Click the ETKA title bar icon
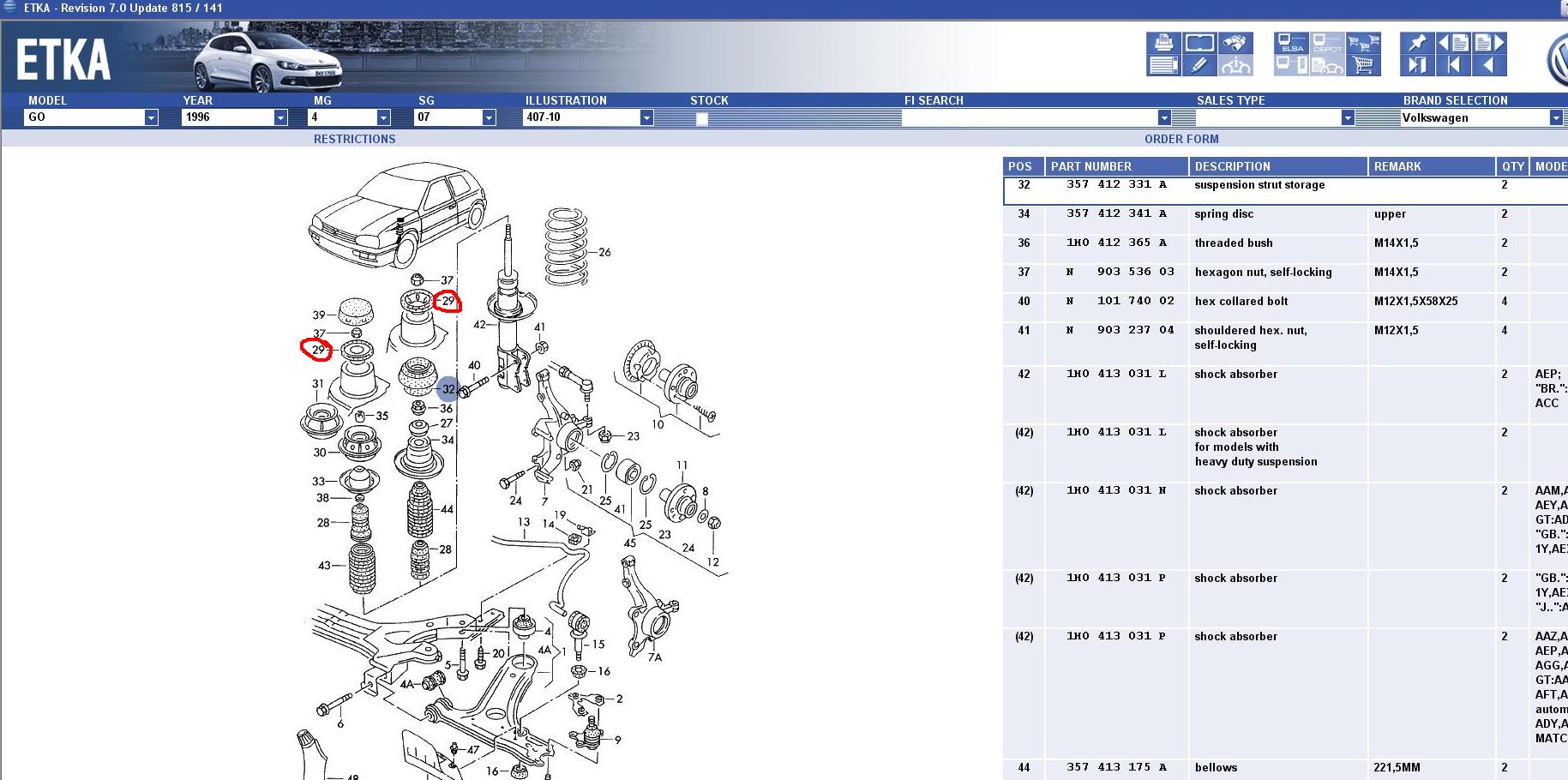This screenshot has height=780, width=1568. 9,7
